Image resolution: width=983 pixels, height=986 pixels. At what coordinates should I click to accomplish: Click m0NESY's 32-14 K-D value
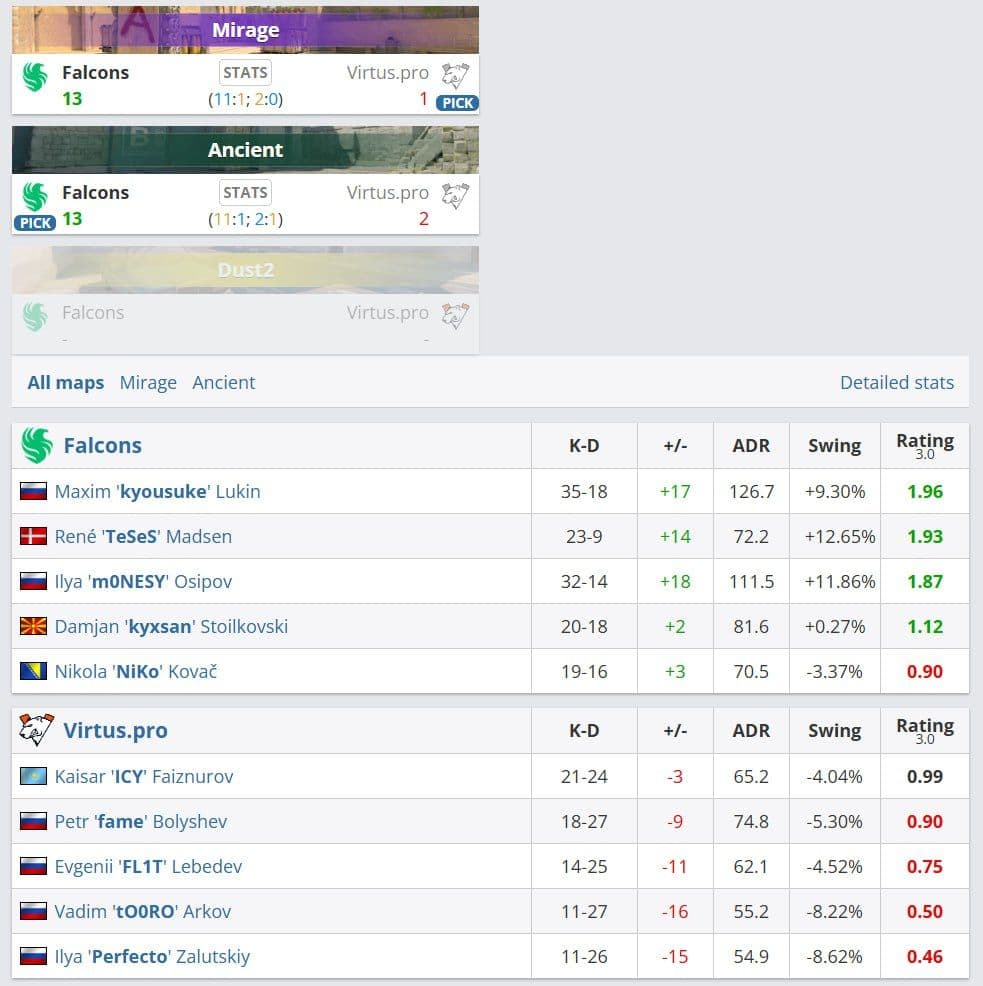pos(584,581)
